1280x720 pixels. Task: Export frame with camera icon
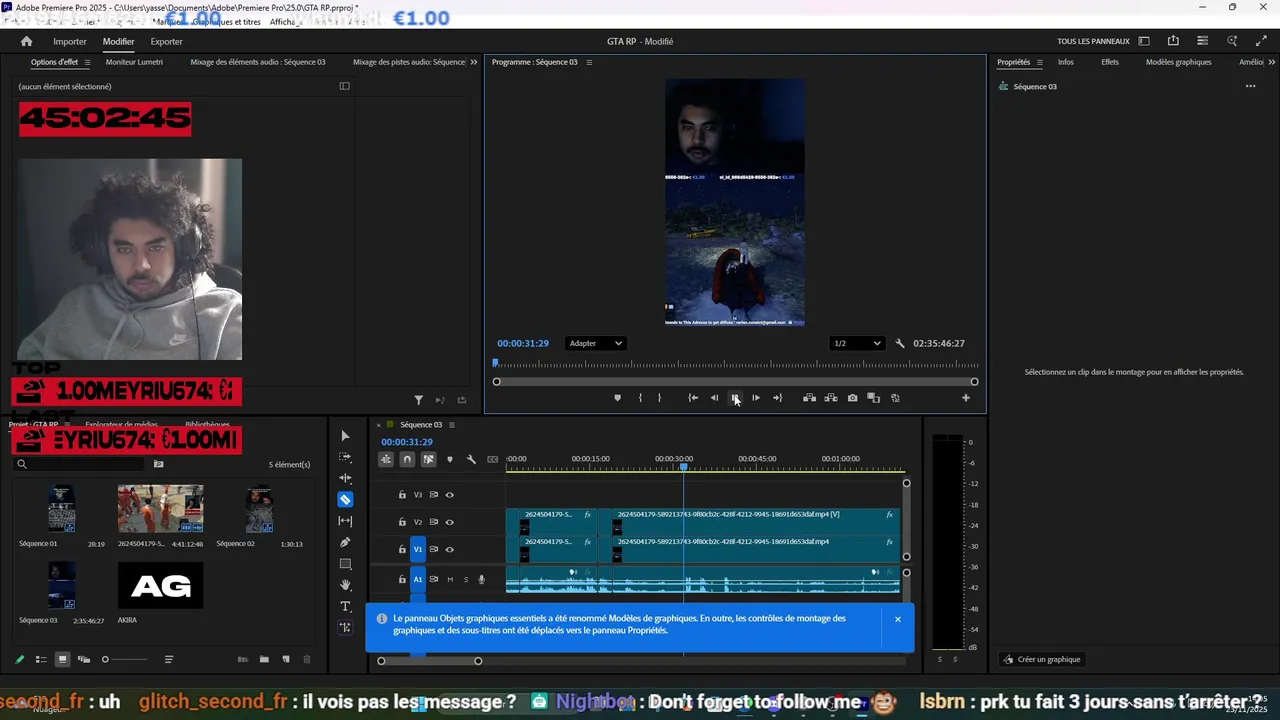[852, 398]
